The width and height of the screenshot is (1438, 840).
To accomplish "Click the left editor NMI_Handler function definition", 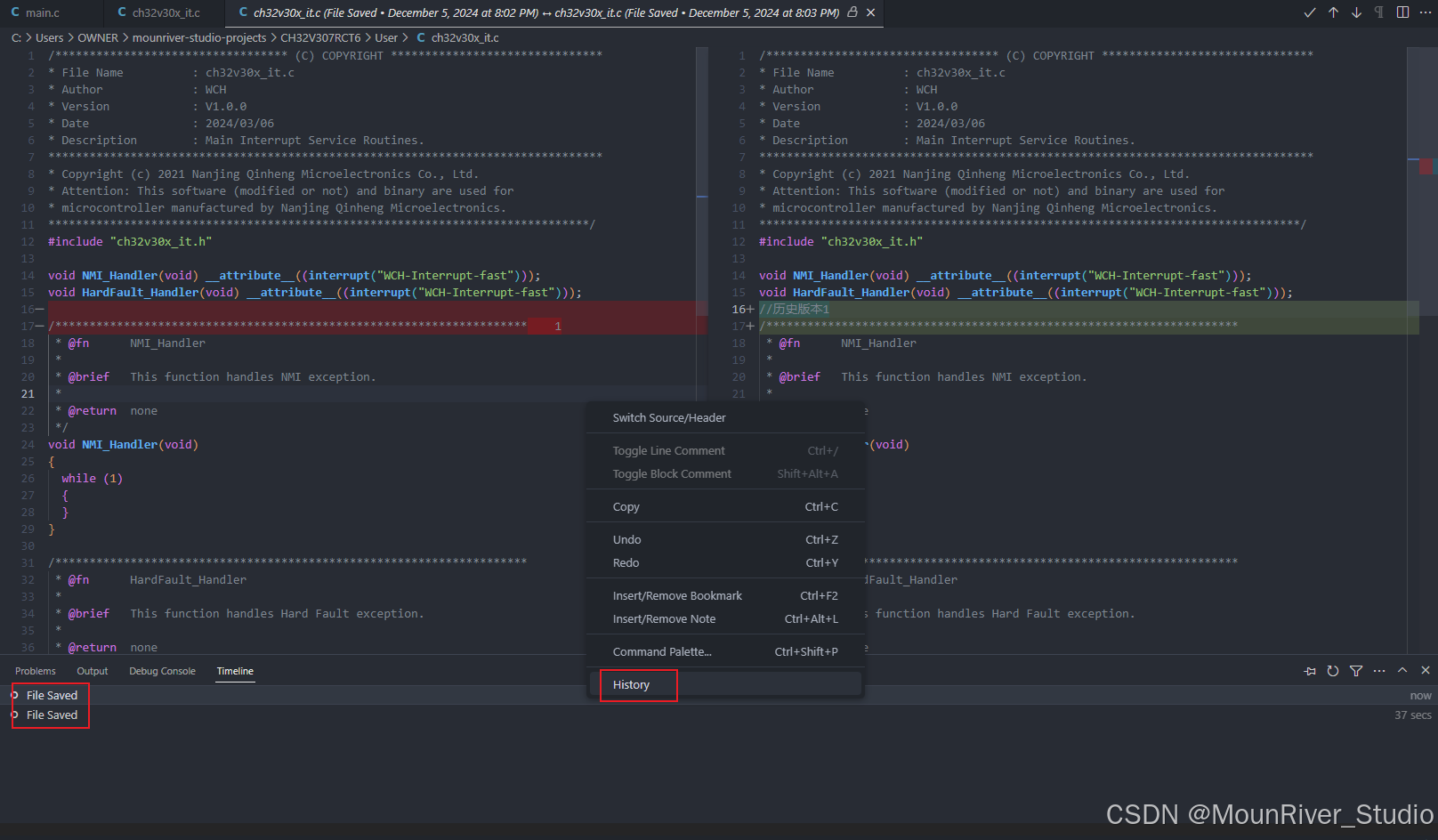I will (x=123, y=444).
